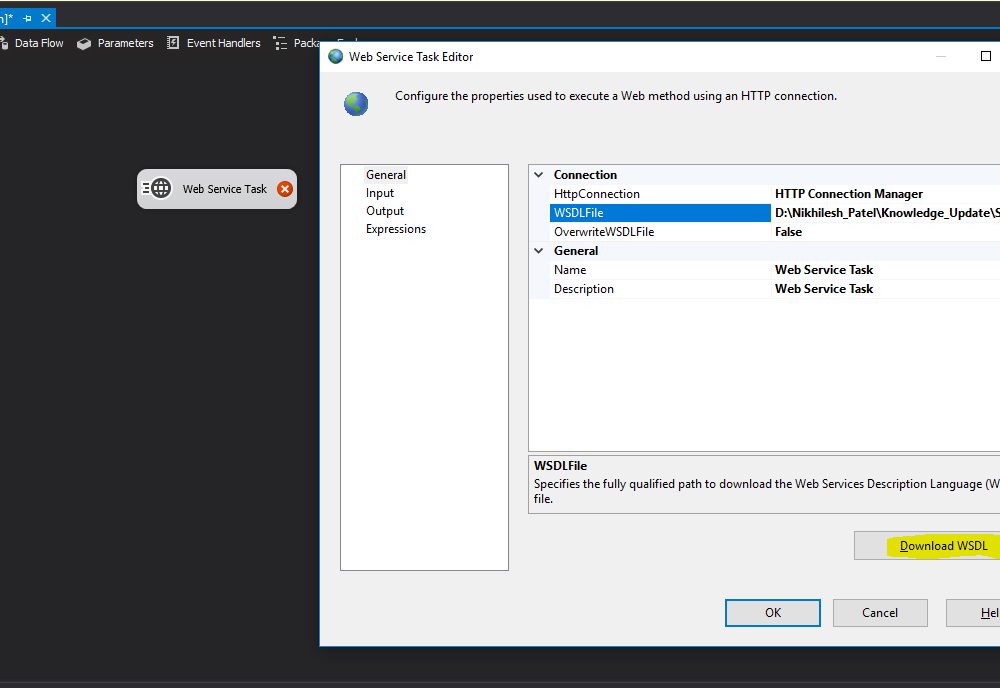Click the red error icon on Web Service Task
Screen dimensions: 1000x688
click(x=285, y=189)
